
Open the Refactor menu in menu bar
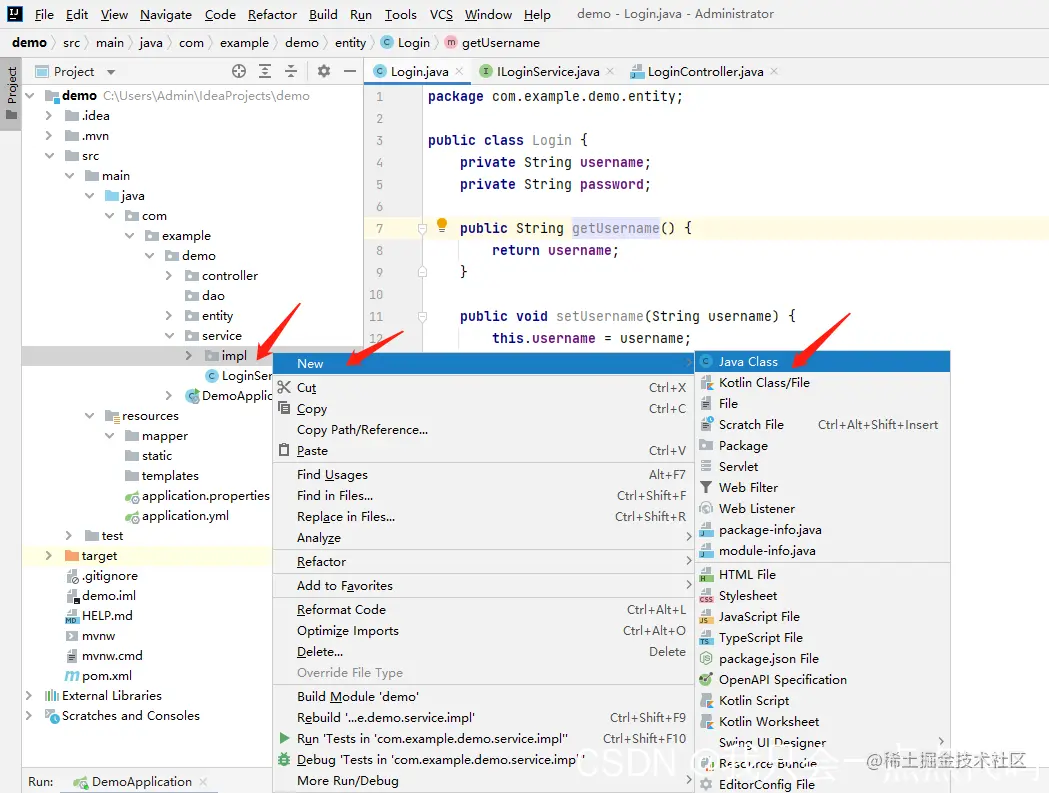pos(272,14)
